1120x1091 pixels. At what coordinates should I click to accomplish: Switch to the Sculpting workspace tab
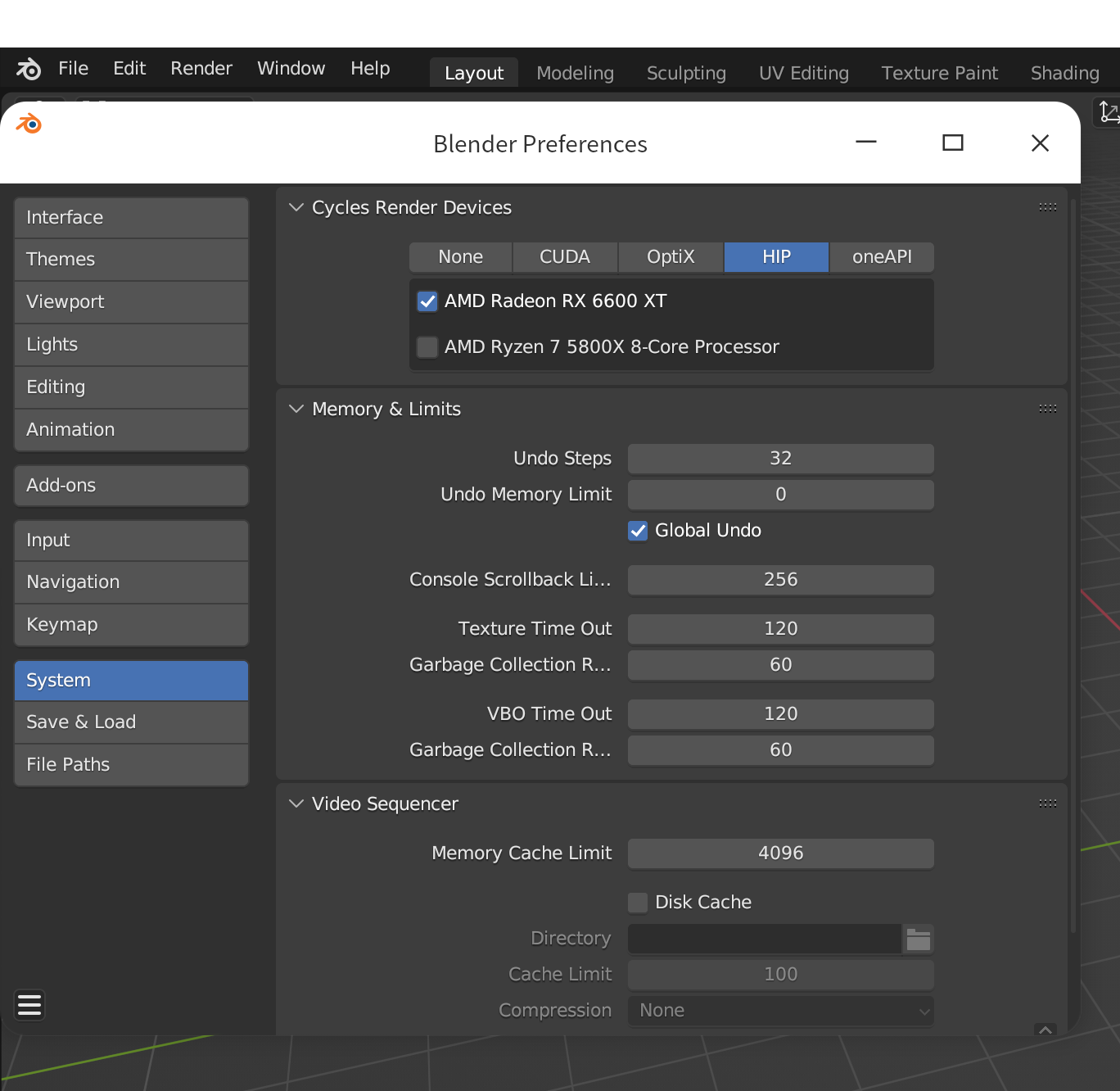686,74
